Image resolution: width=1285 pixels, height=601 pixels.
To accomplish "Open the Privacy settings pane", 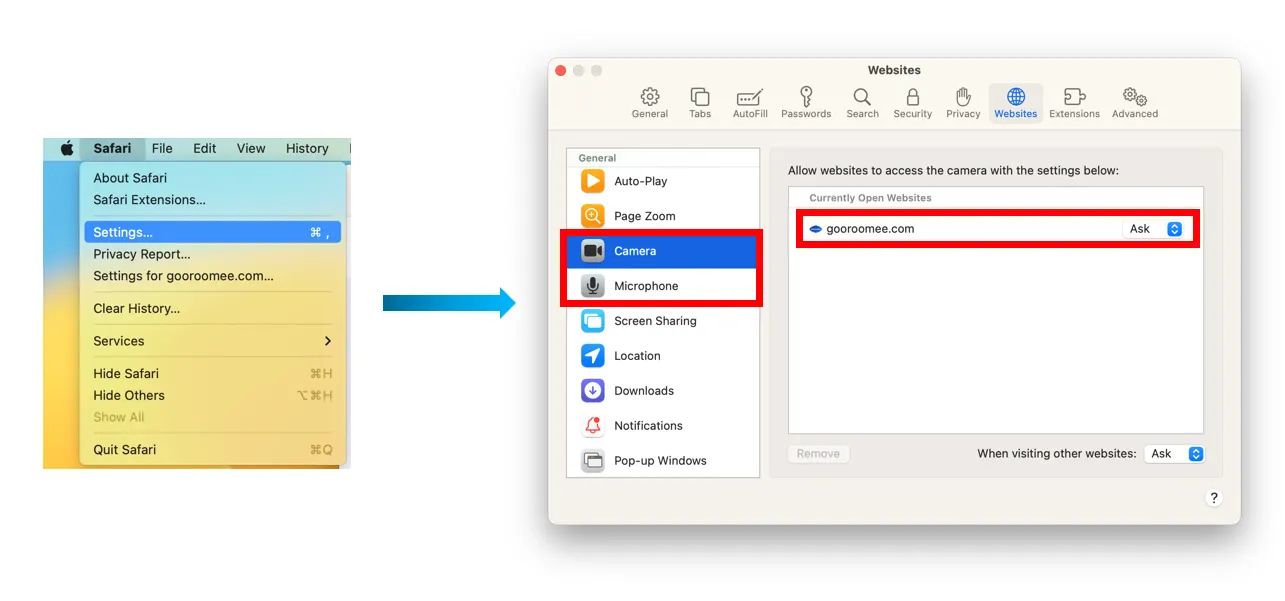I will (x=963, y=103).
